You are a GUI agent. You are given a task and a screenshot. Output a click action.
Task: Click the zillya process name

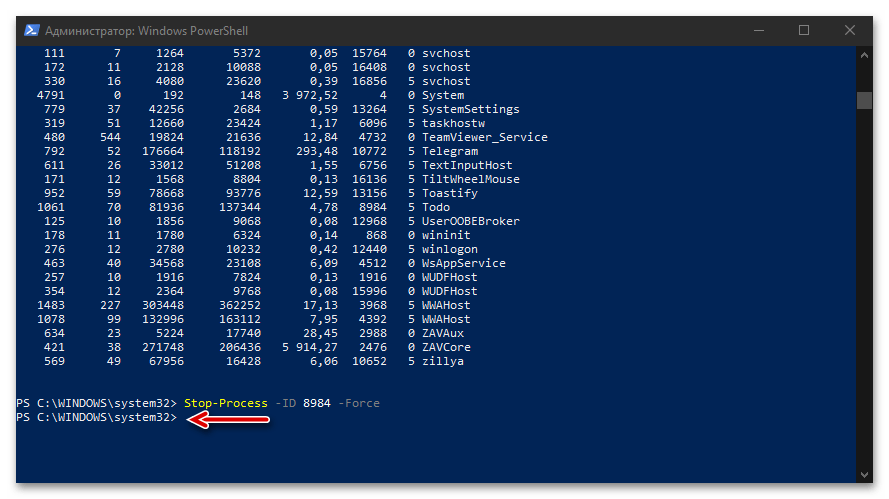coord(443,361)
